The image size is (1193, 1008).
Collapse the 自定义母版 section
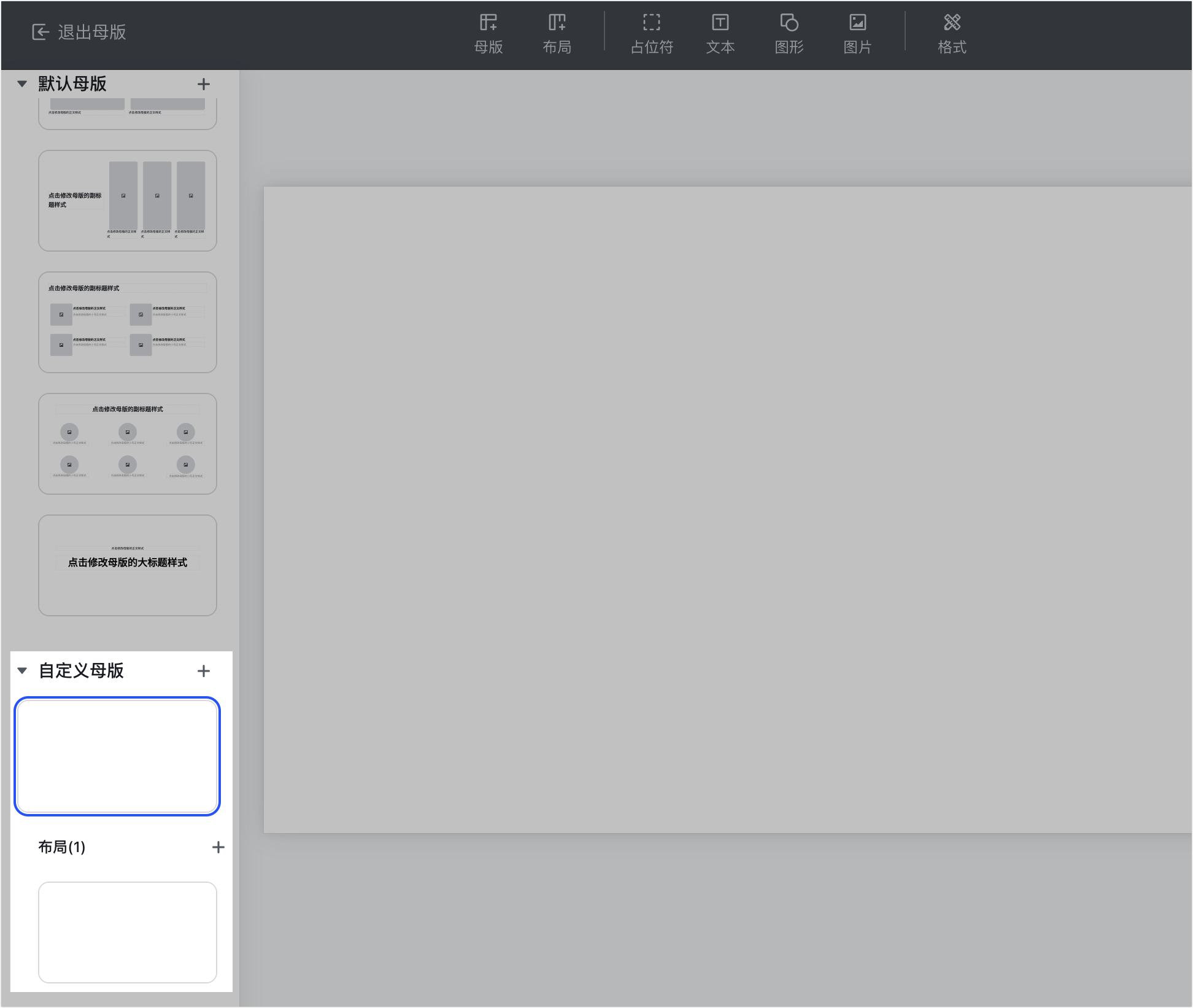tap(22, 670)
